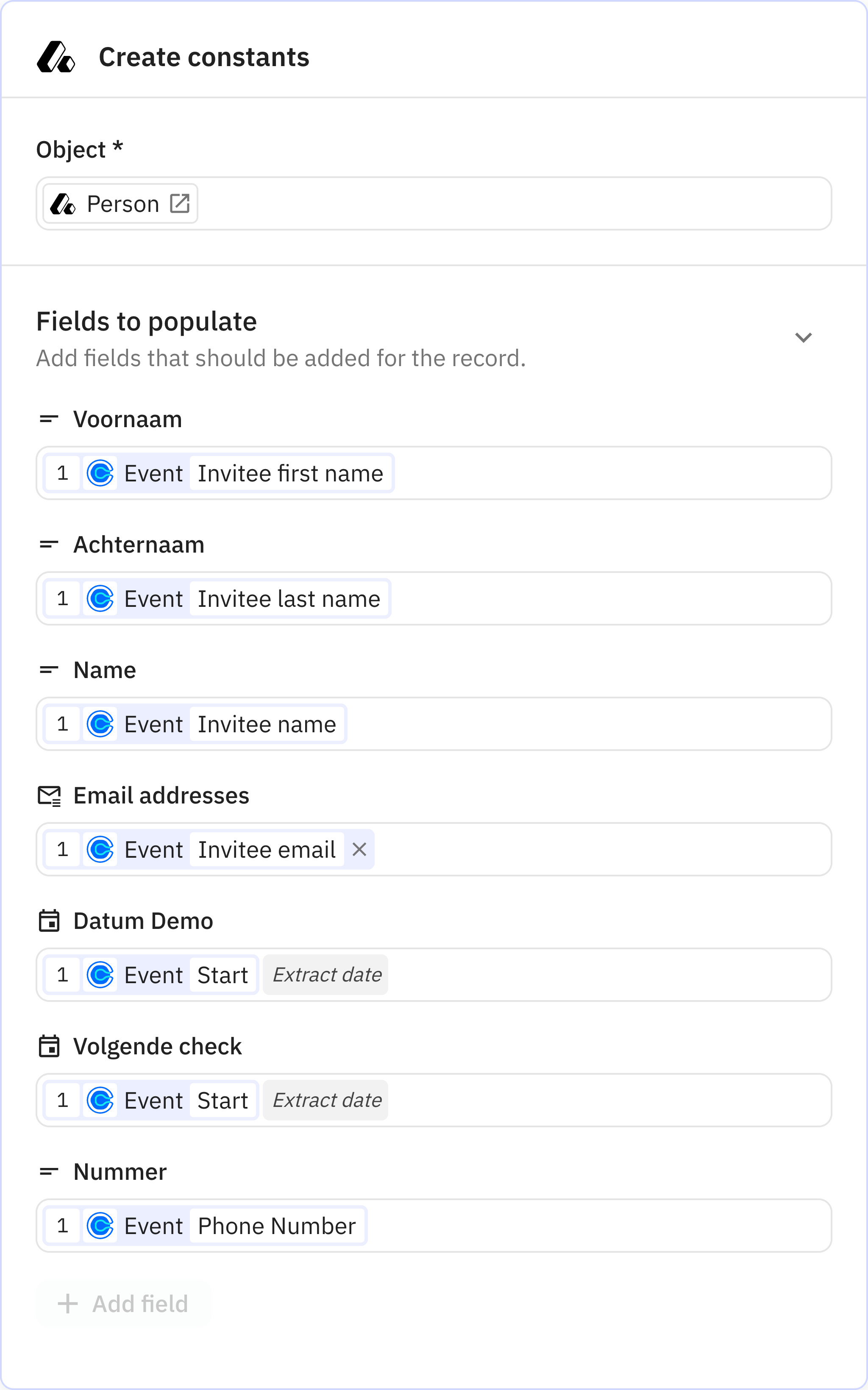Click the Calendly icon in Invitee first name token
Screen dimensions: 868x1390
pos(100,473)
